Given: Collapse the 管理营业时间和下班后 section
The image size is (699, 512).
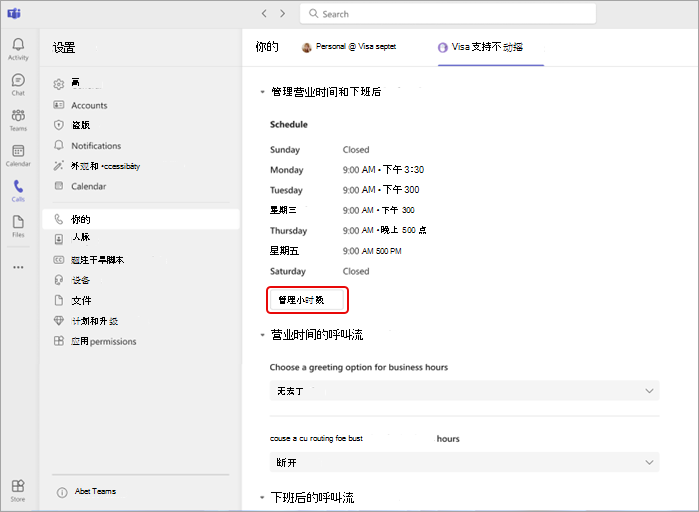Looking at the screenshot, I should [x=262, y=92].
